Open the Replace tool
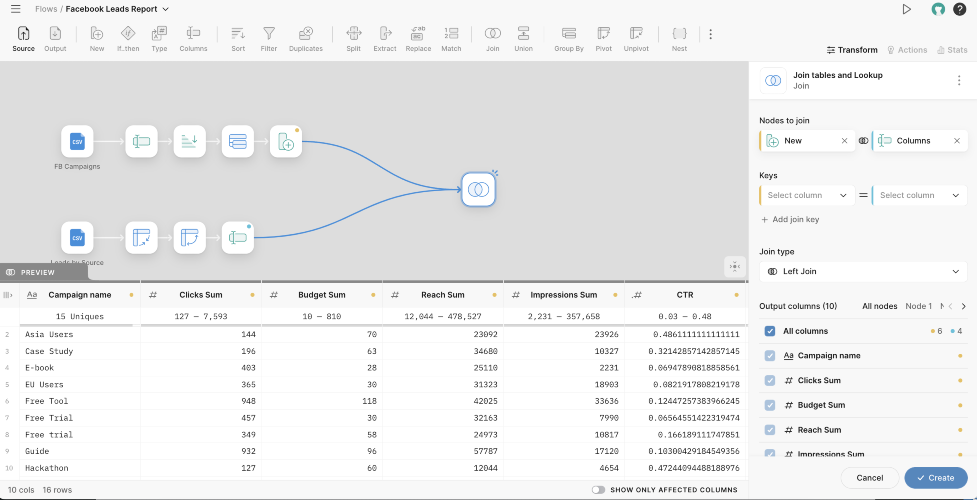This screenshot has width=977, height=500. tap(418, 39)
